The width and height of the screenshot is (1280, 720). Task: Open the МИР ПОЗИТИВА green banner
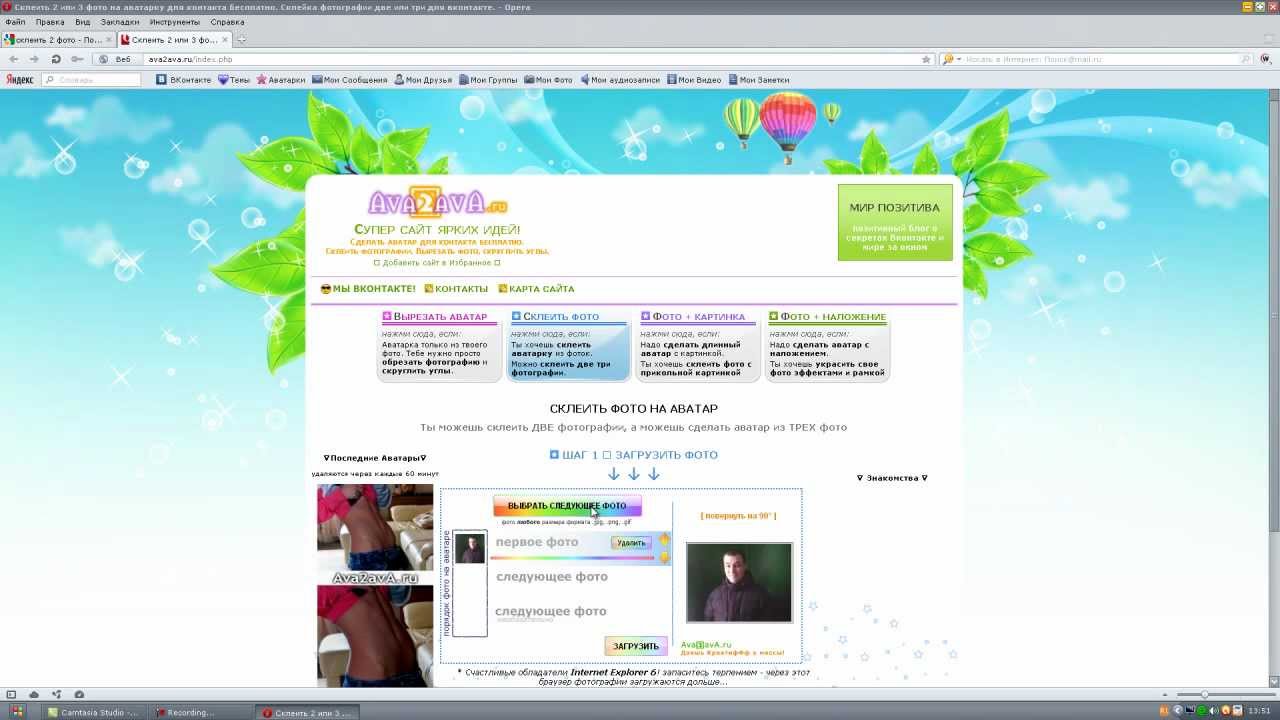point(895,222)
